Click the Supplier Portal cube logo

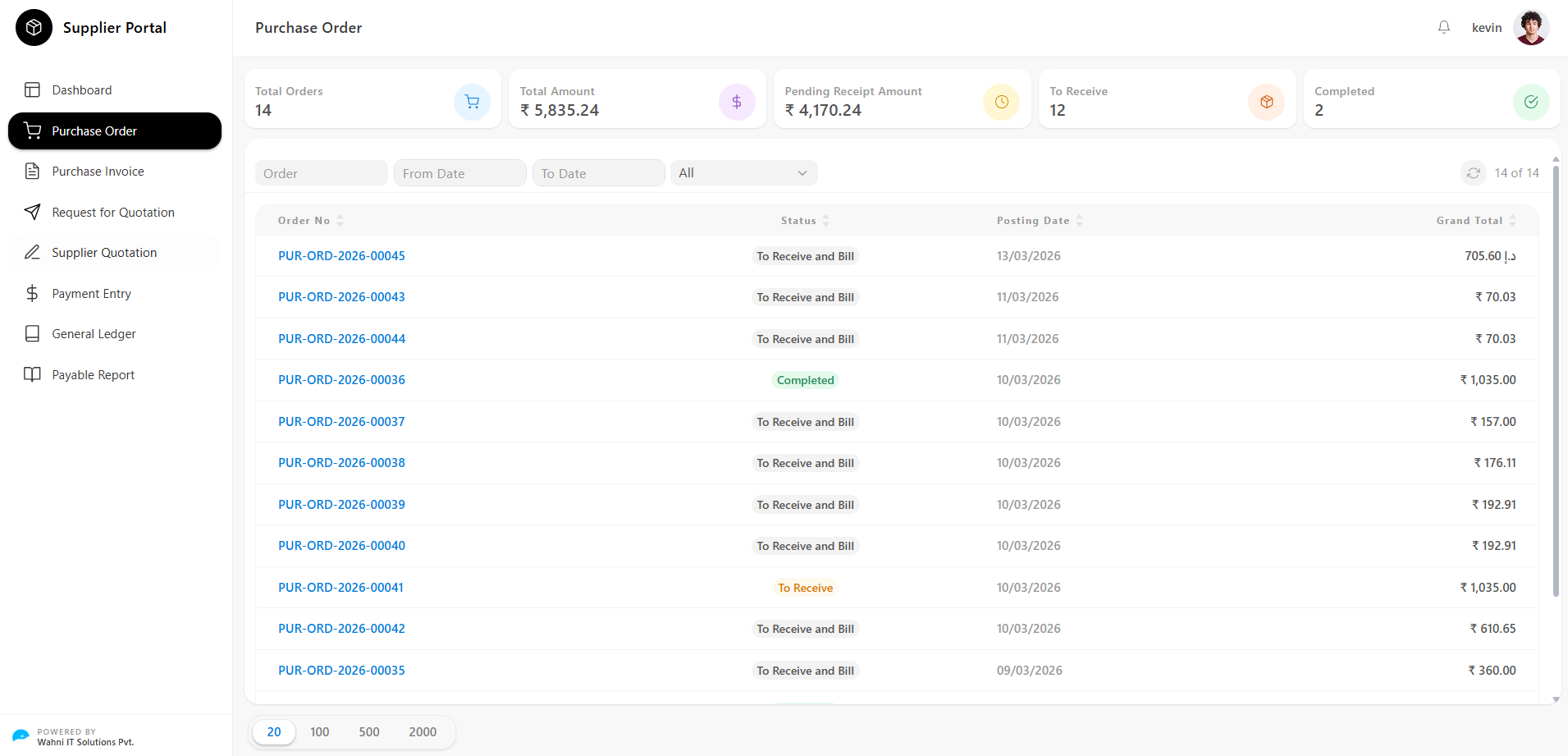coord(34,28)
